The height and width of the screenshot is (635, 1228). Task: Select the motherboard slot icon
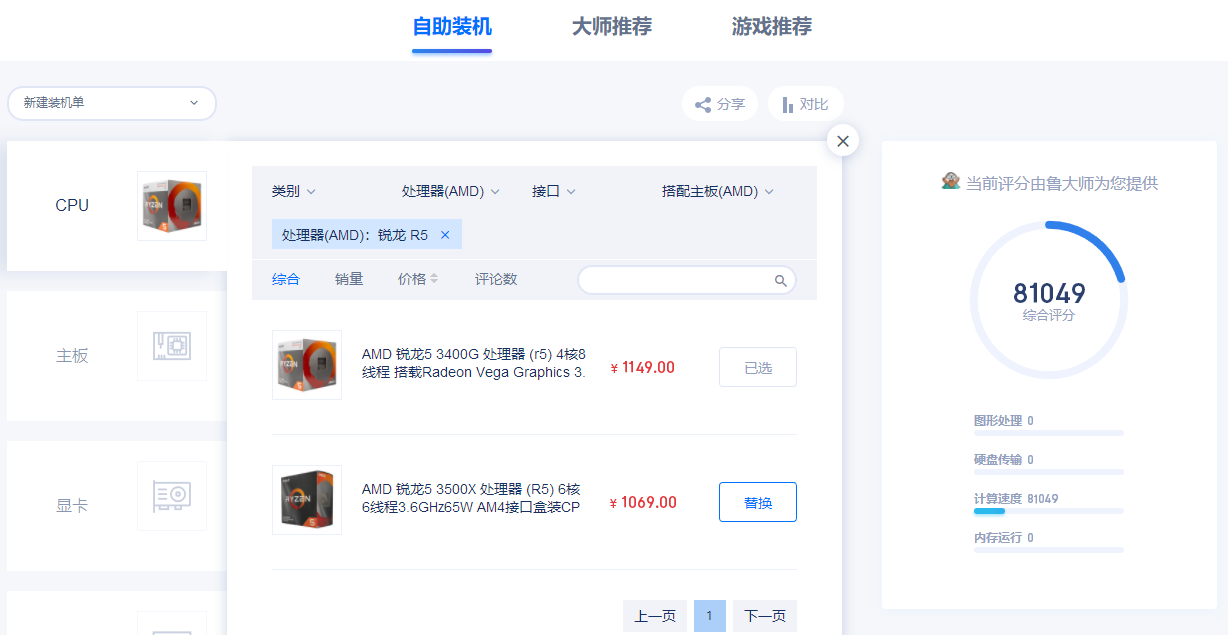(x=172, y=346)
